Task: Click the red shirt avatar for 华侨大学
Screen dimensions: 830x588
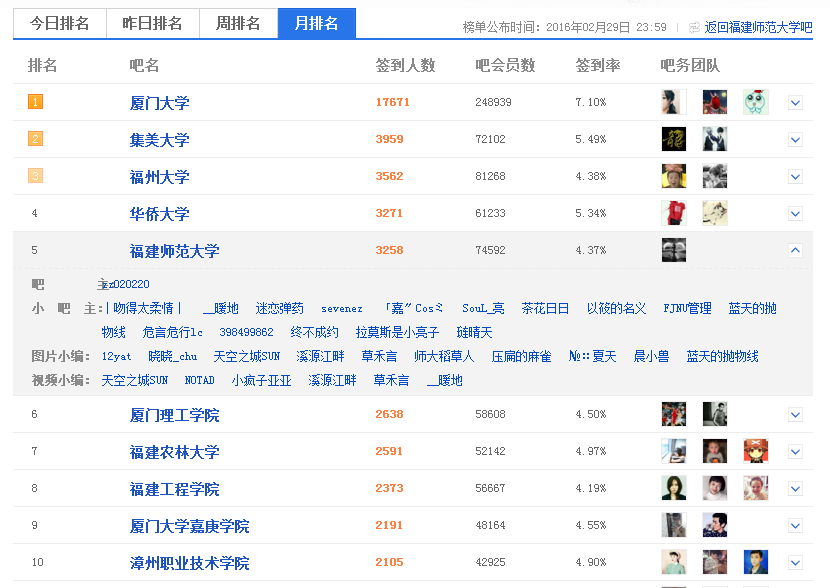Action: tap(674, 213)
